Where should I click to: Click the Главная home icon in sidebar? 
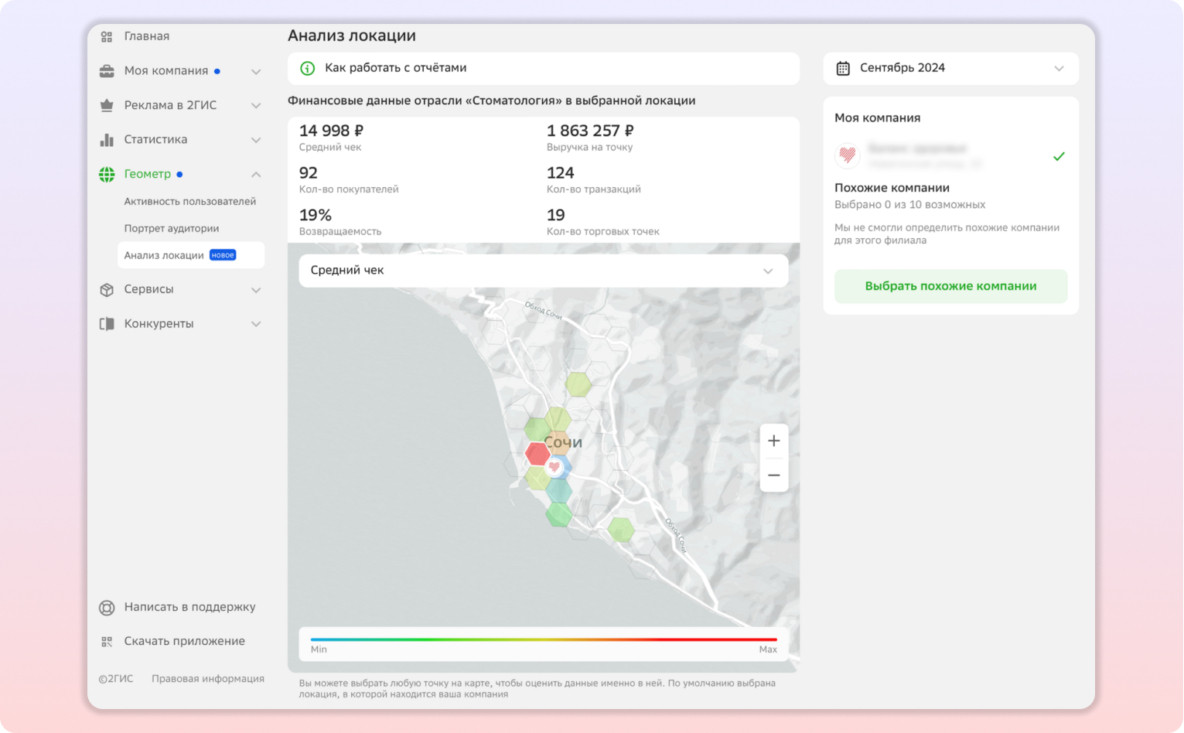tap(106, 37)
